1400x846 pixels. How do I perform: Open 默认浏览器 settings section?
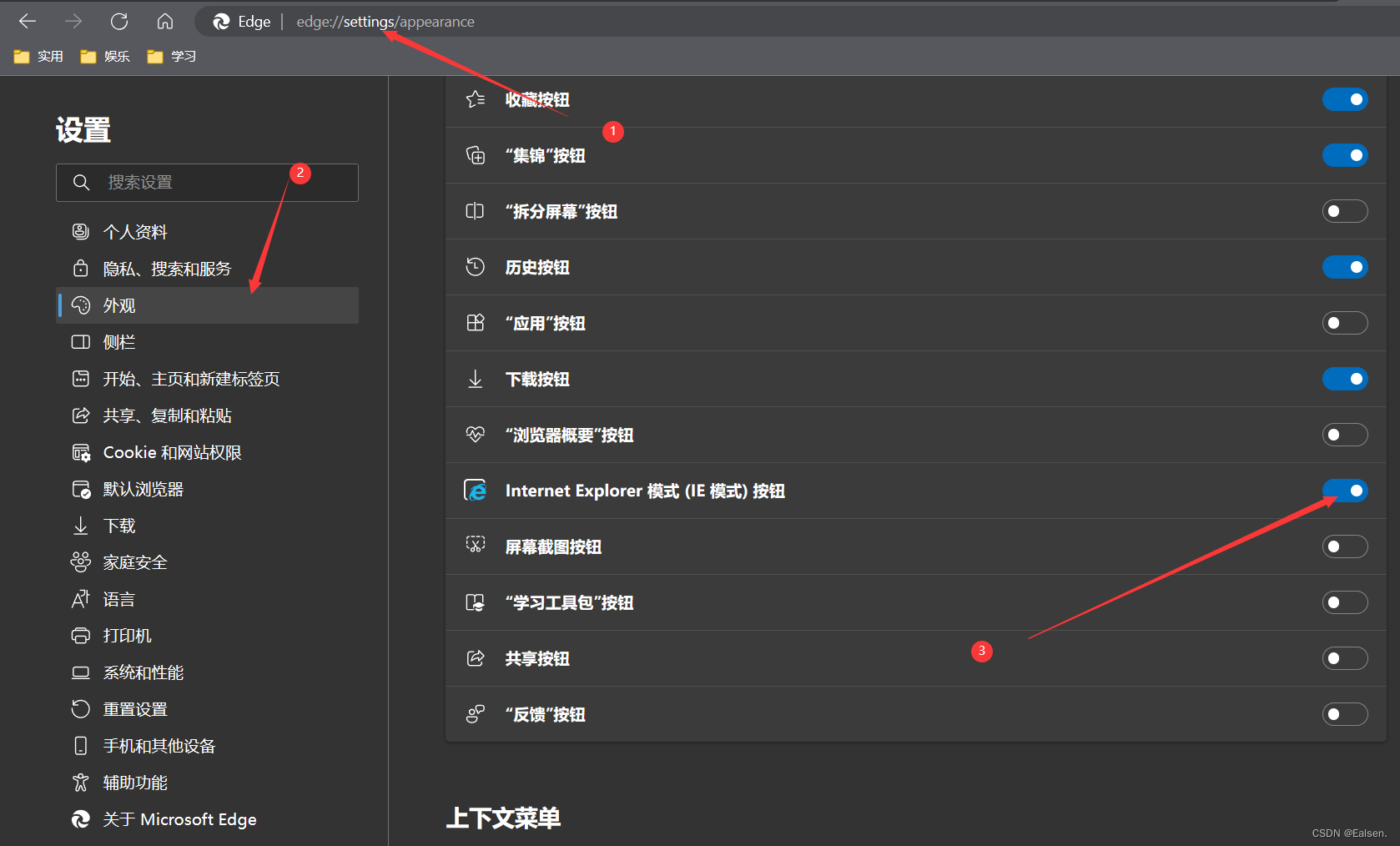click(x=208, y=489)
